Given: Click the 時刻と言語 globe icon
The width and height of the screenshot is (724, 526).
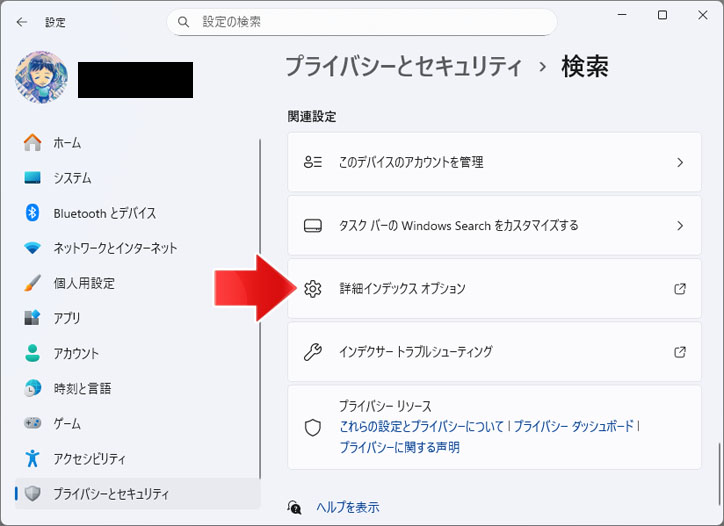Looking at the screenshot, I should tap(32, 388).
